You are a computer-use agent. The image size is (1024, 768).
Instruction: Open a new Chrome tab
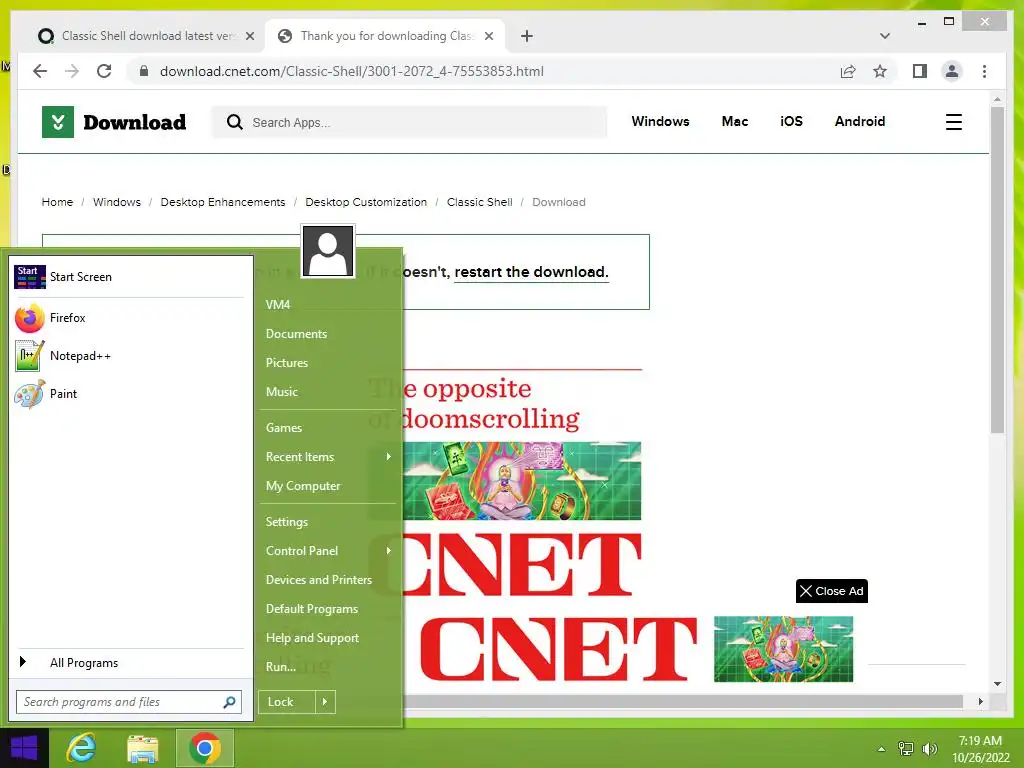pos(527,36)
